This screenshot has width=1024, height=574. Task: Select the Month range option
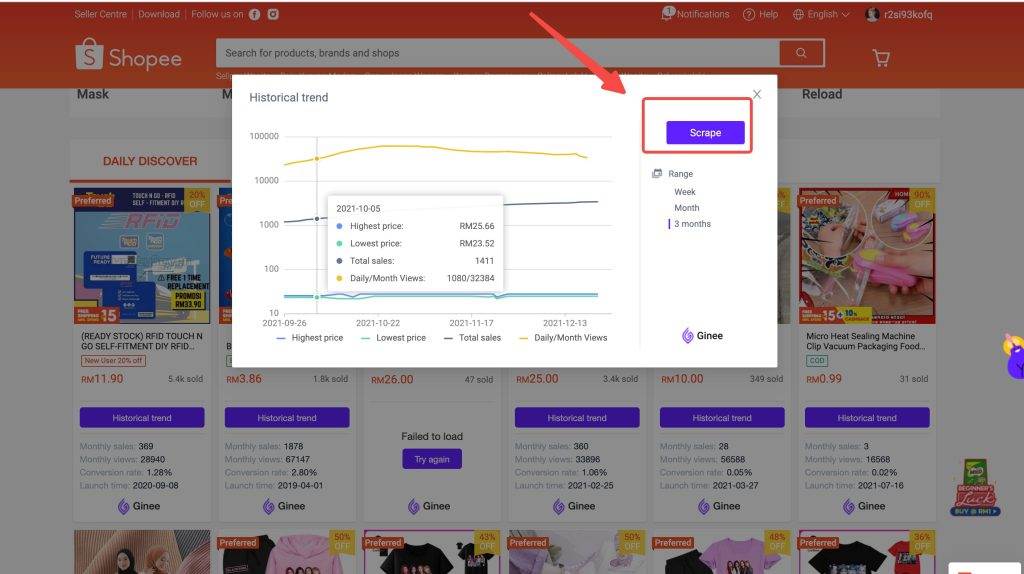point(686,208)
